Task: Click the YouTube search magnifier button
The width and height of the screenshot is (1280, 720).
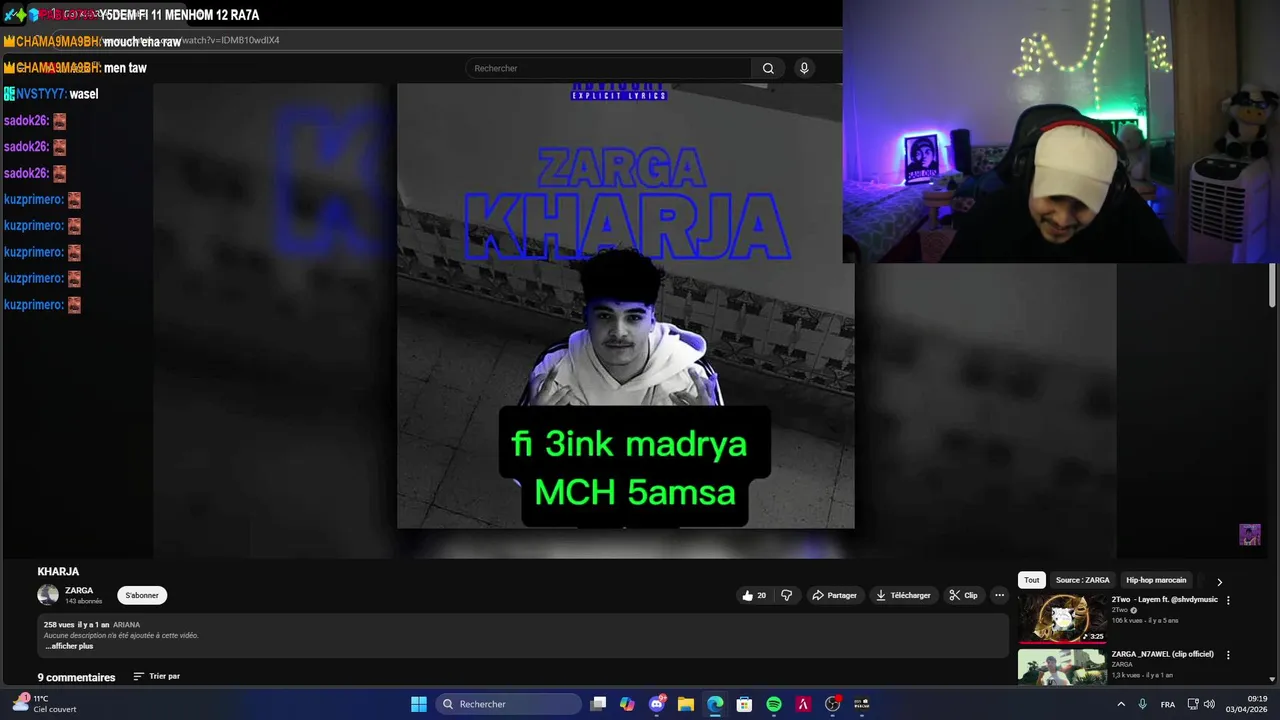Action: tap(768, 68)
